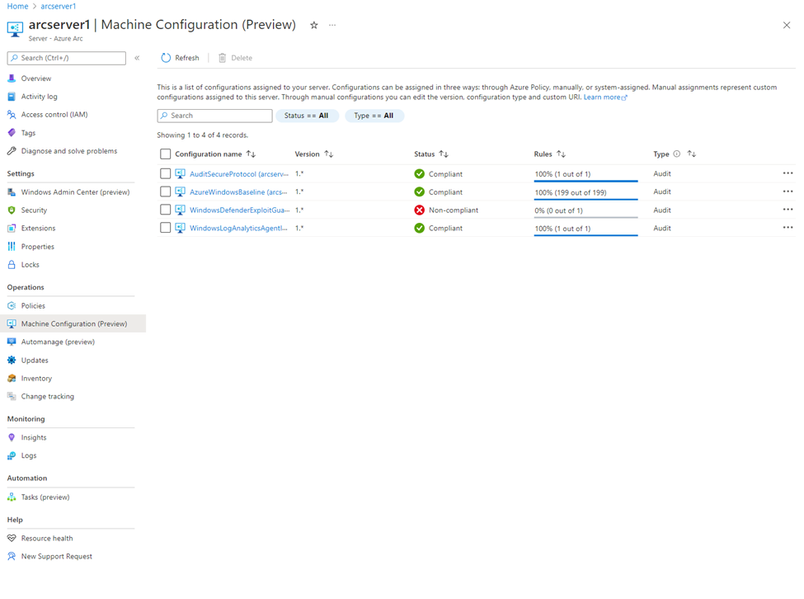
Task: Click the Overview sidebar icon
Action: click(11, 78)
